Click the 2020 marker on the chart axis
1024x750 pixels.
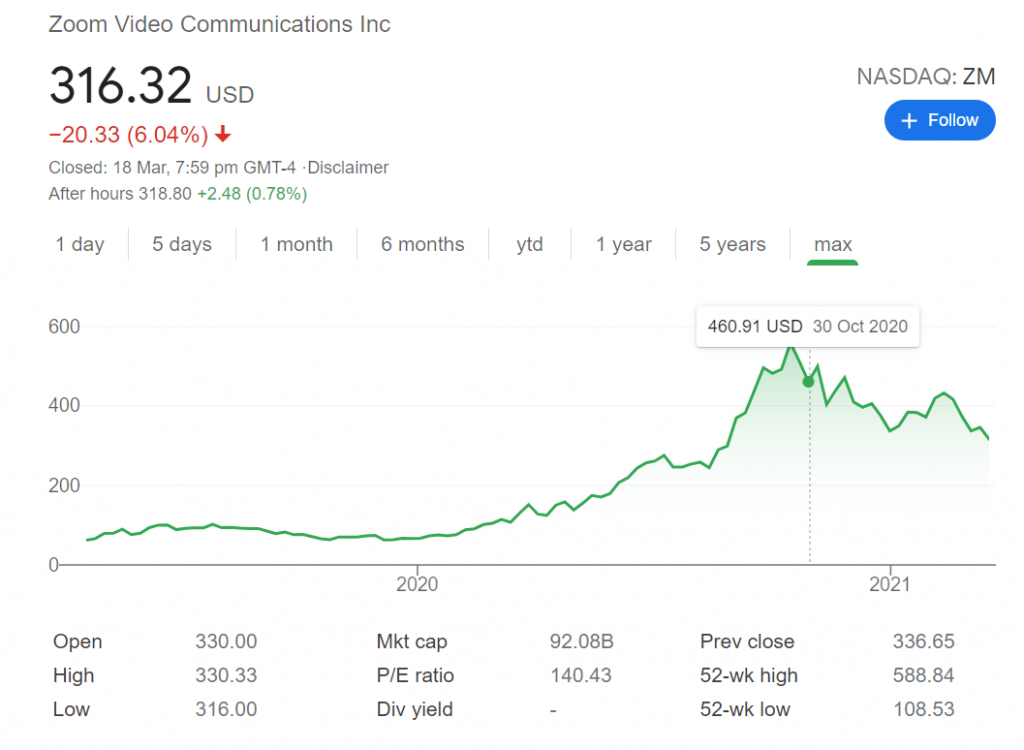(417, 583)
